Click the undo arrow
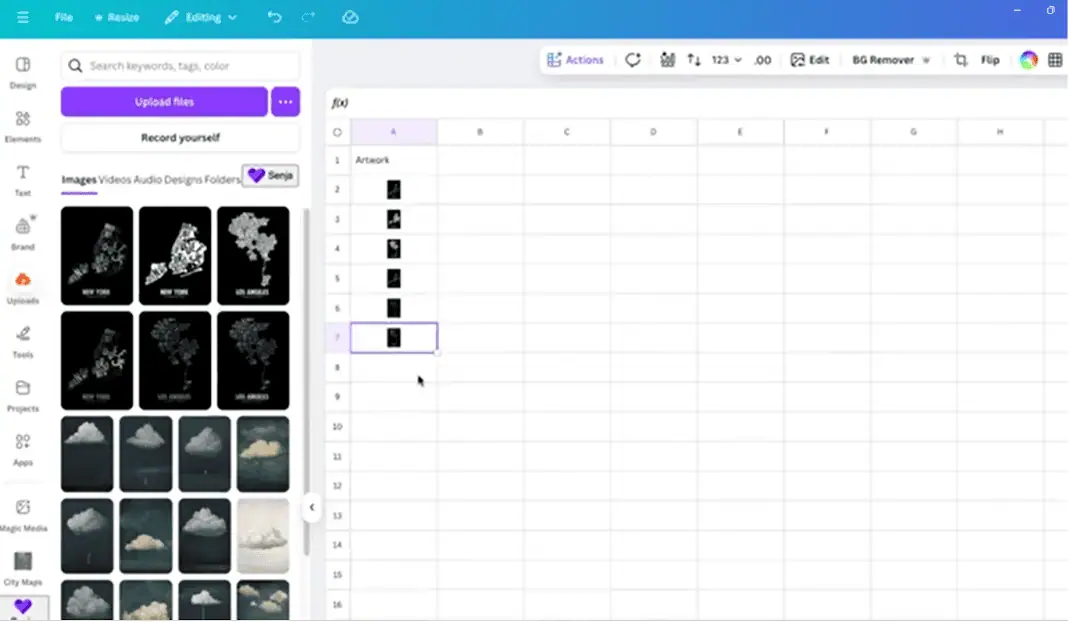The image size is (1069, 622). (275, 18)
